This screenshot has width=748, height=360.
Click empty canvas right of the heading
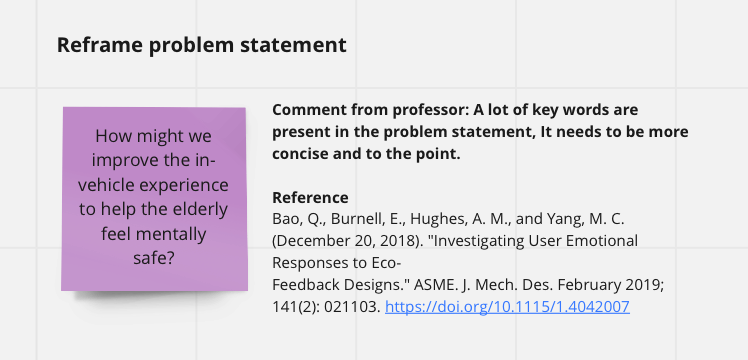point(525,45)
